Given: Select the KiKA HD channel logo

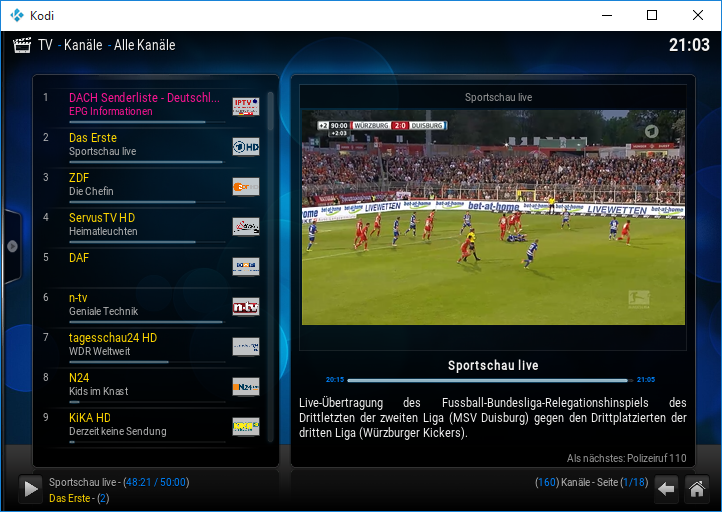Looking at the screenshot, I should pos(246,427).
